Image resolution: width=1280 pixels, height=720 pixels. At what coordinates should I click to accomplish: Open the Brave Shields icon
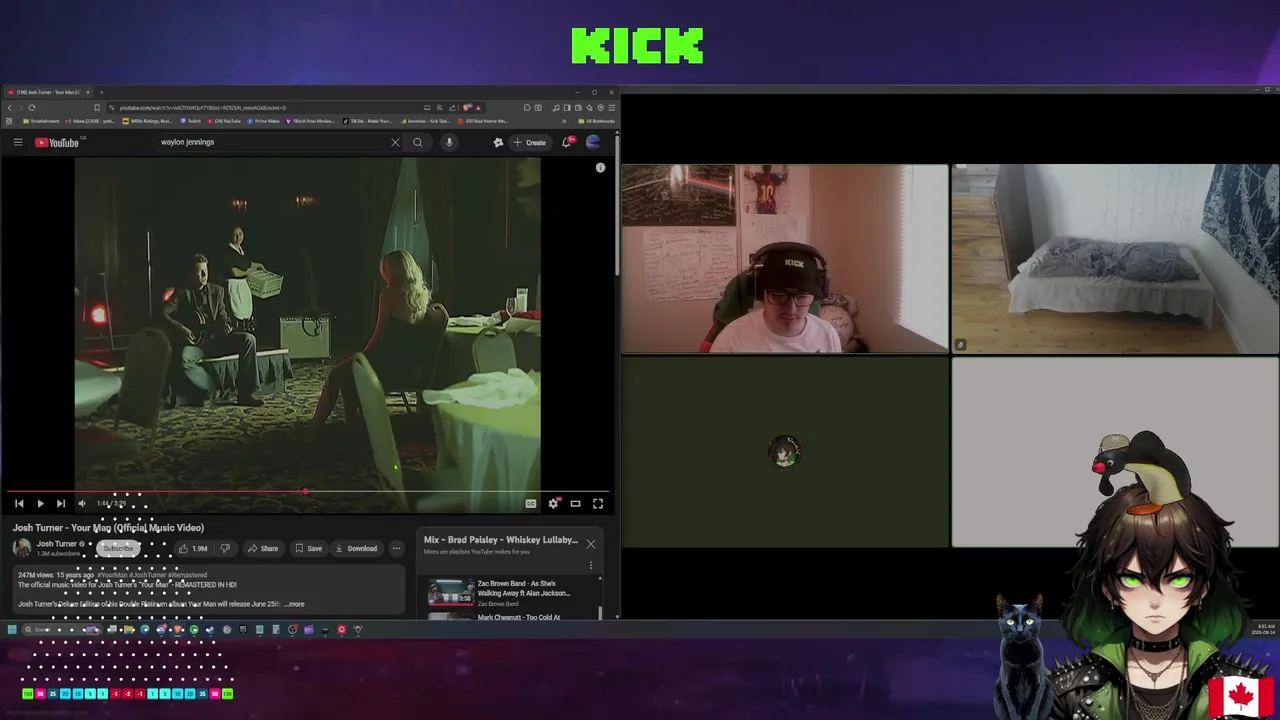[466, 107]
